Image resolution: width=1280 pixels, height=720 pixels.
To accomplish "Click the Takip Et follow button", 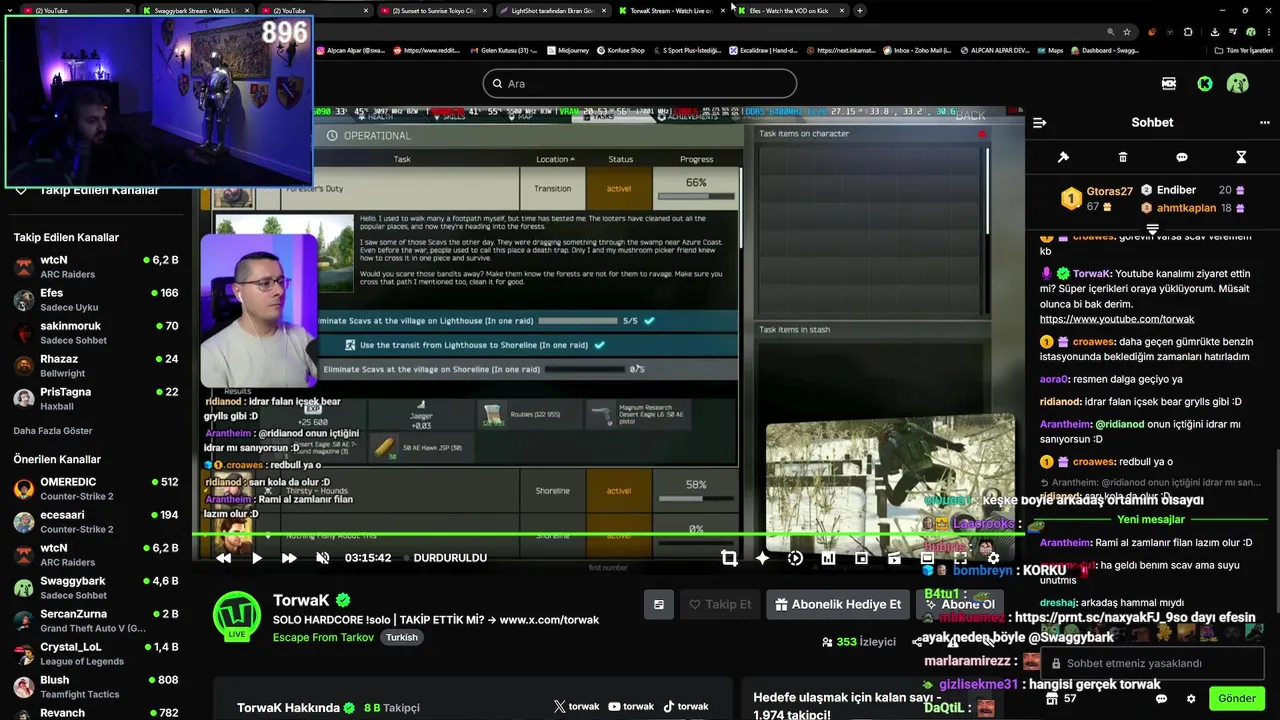I will coord(720,604).
